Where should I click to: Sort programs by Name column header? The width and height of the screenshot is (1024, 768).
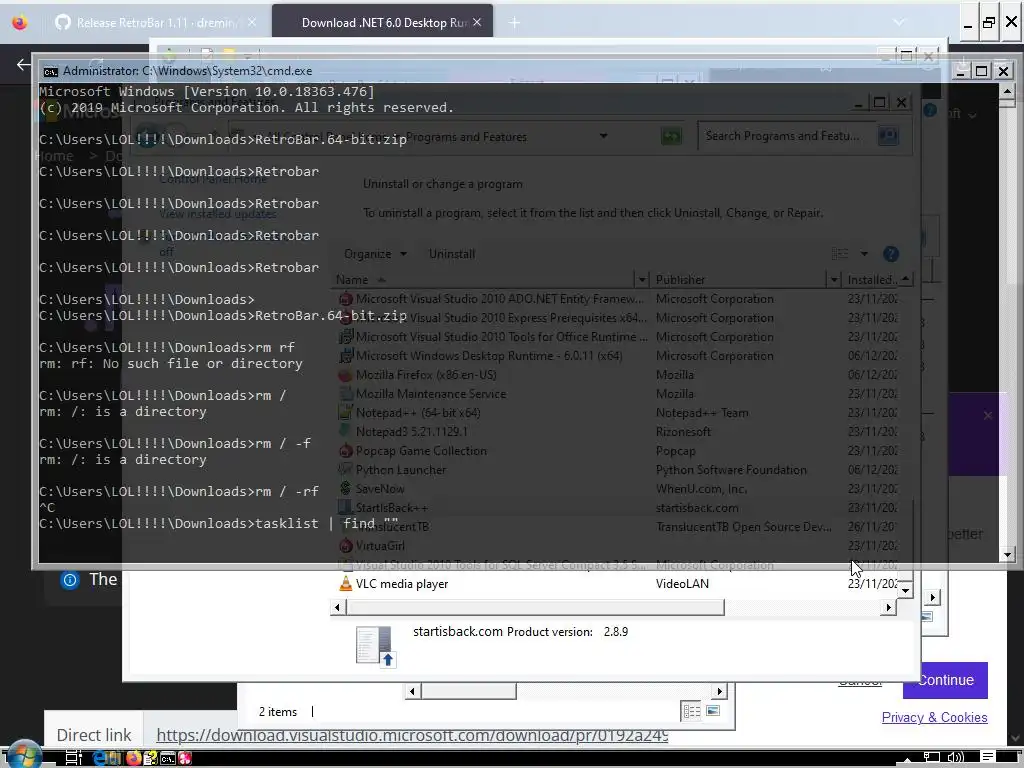click(x=483, y=280)
